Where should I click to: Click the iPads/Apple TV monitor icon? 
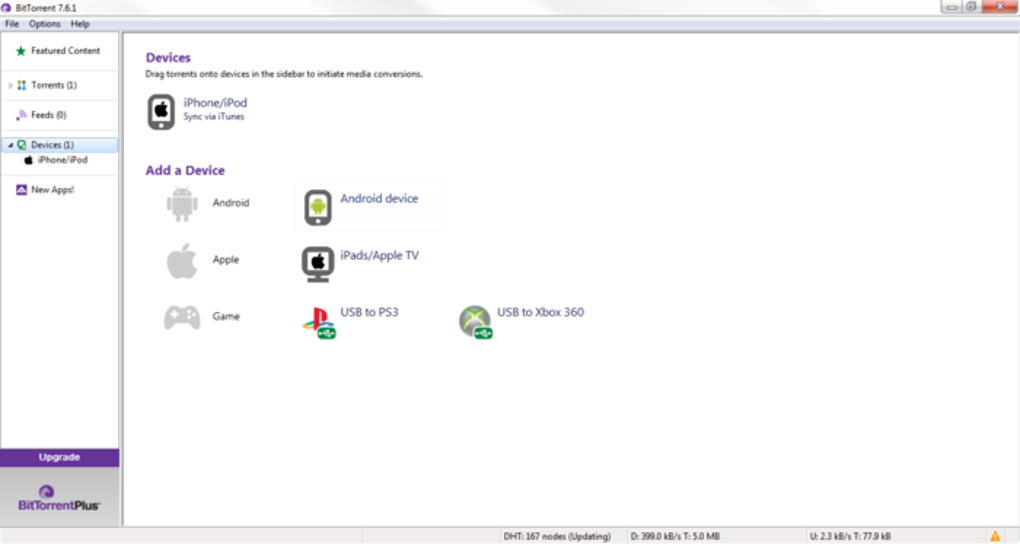click(x=317, y=264)
